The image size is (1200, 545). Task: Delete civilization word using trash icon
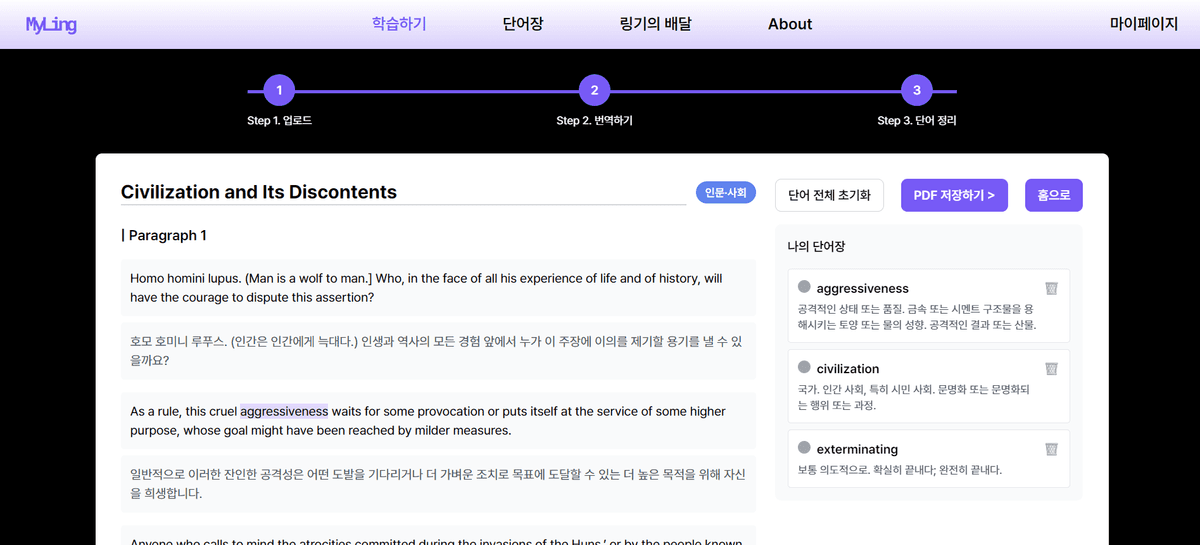point(1051,368)
